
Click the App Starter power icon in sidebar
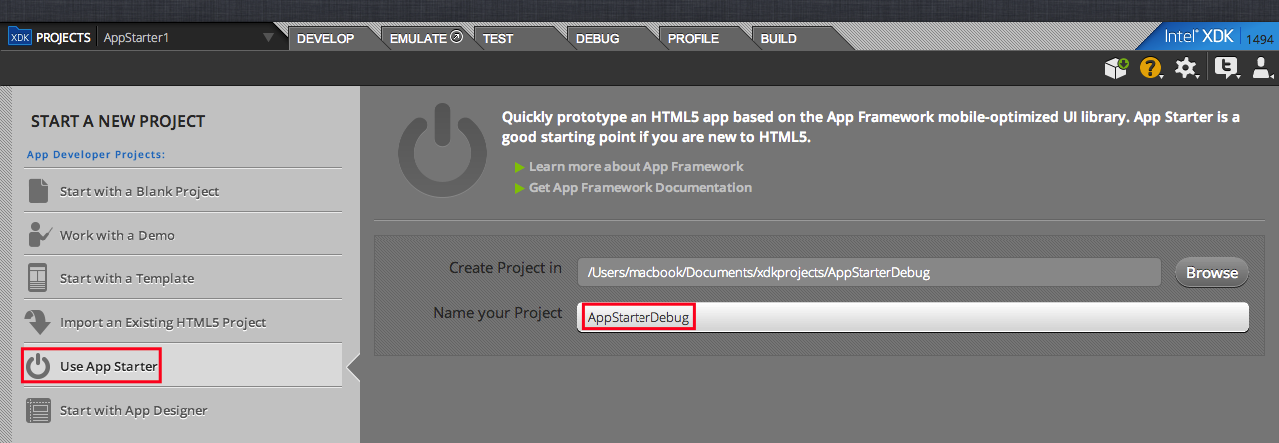[x=38, y=366]
